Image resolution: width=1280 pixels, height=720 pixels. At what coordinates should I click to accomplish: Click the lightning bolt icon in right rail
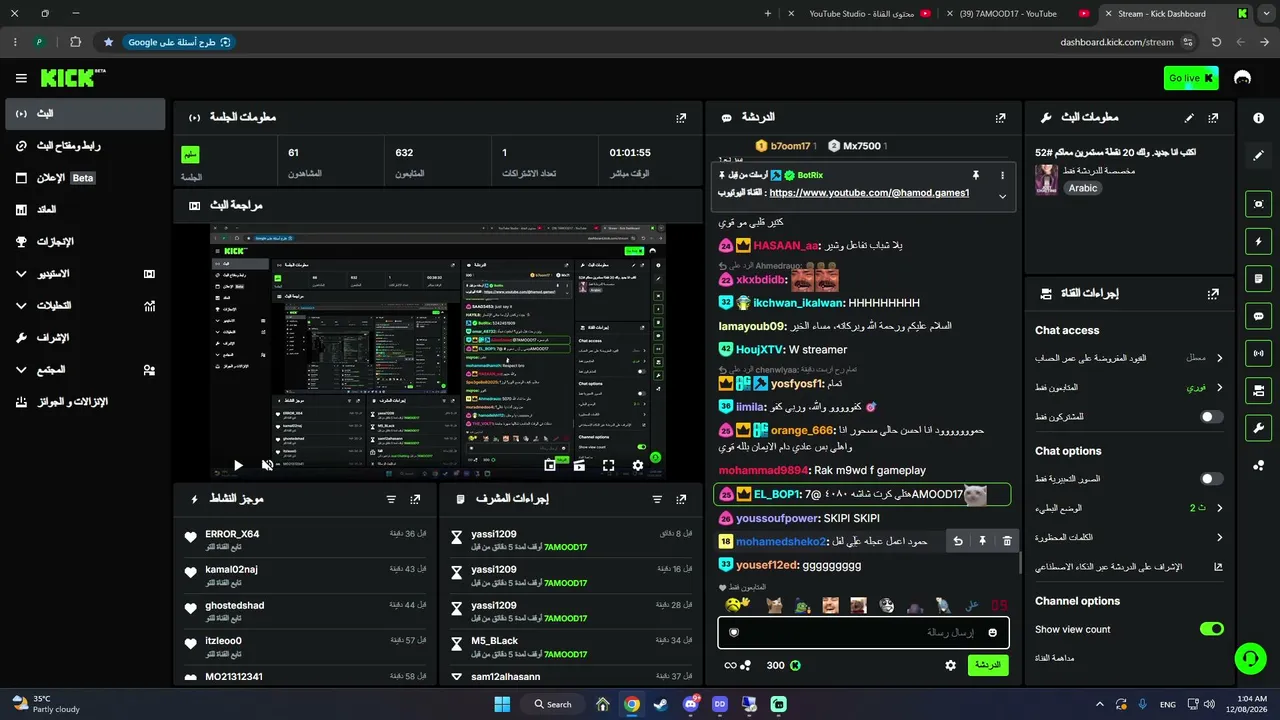click(1258, 241)
